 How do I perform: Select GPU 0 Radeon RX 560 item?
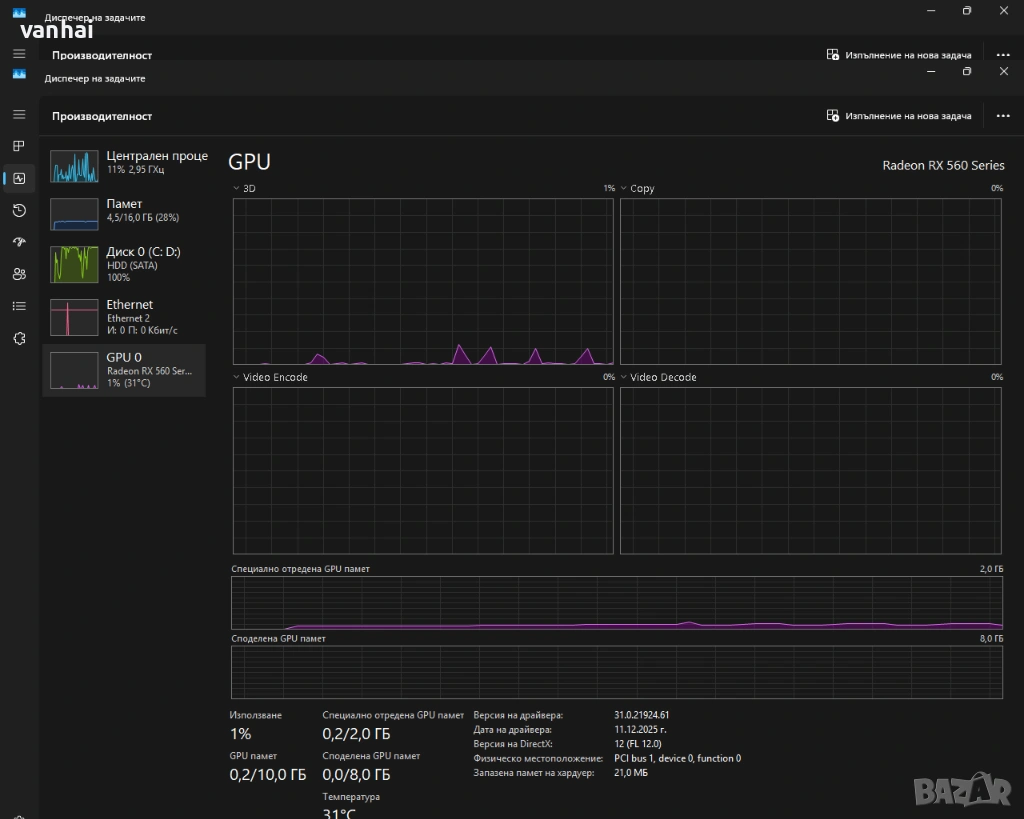(x=125, y=369)
